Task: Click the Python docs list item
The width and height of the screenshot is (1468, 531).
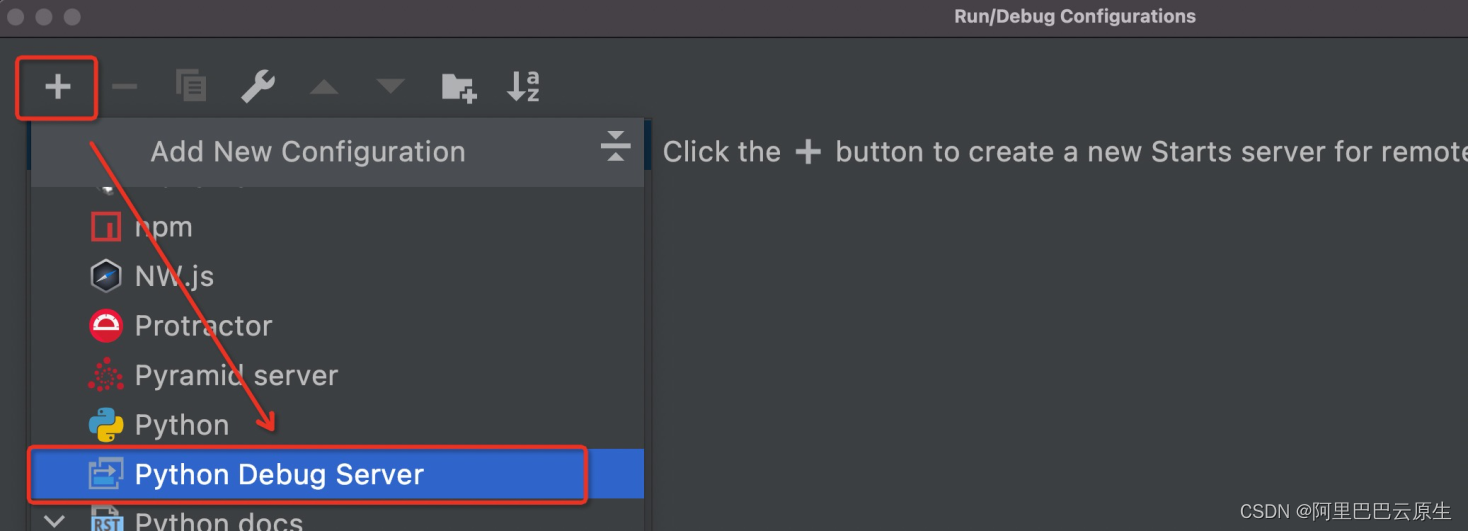Action: click(x=218, y=521)
